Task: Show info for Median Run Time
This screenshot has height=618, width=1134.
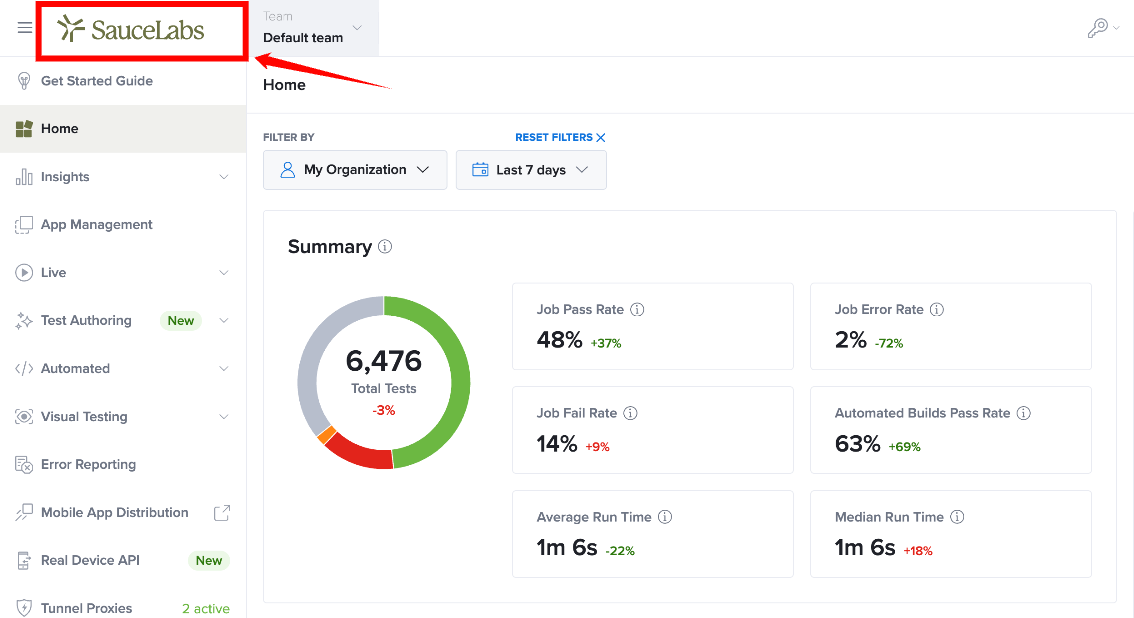Action: coord(957,517)
